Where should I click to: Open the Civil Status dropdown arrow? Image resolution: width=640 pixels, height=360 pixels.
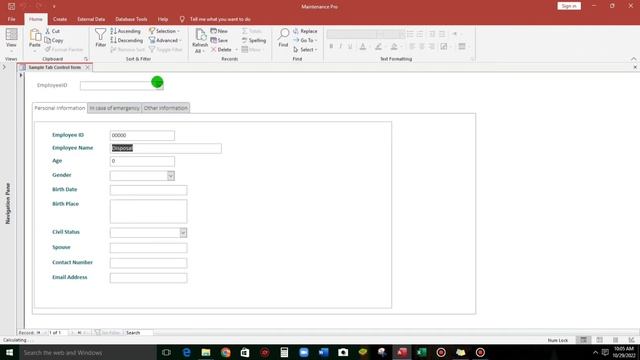point(183,233)
